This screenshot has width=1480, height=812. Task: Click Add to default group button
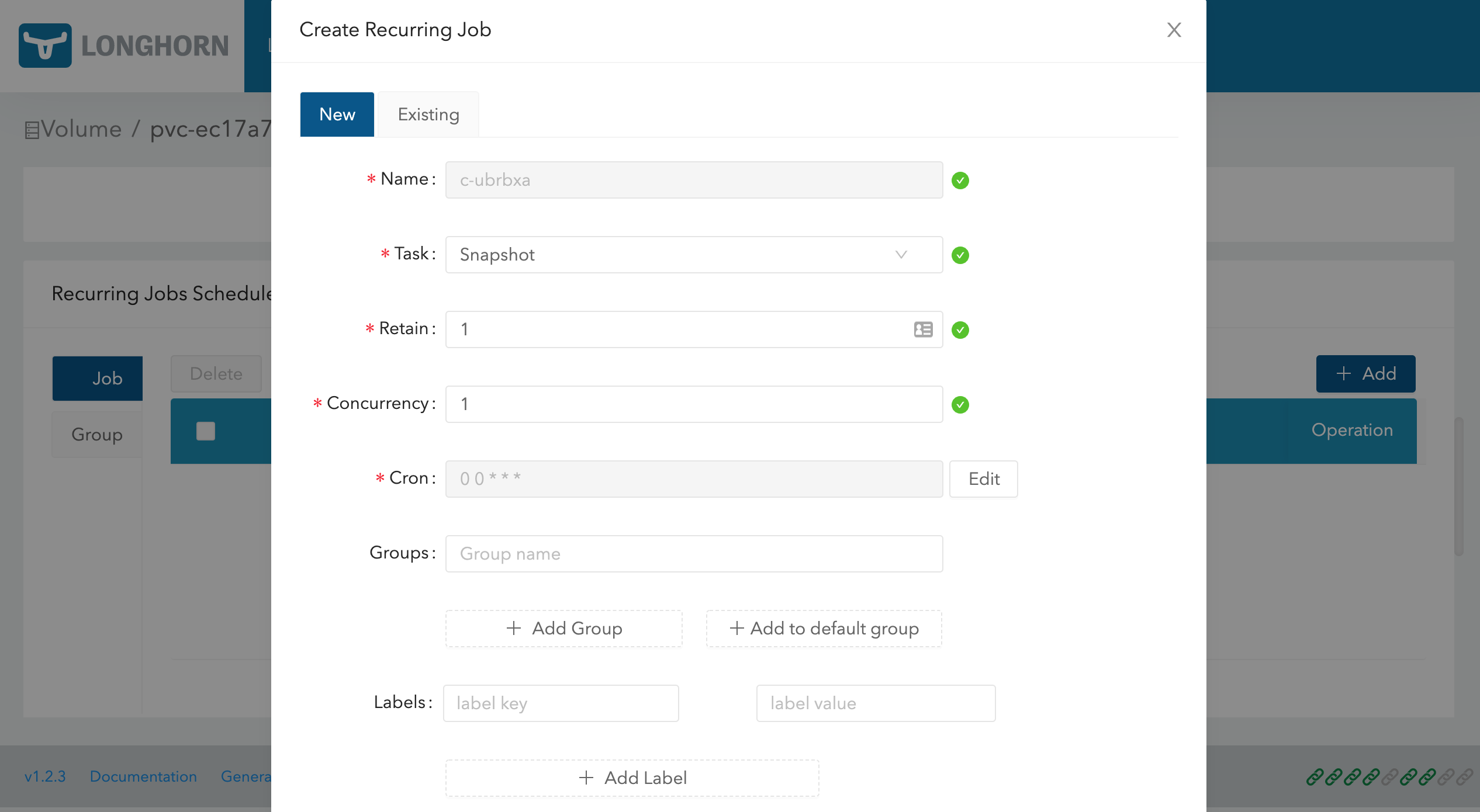[x=824, y=629]
